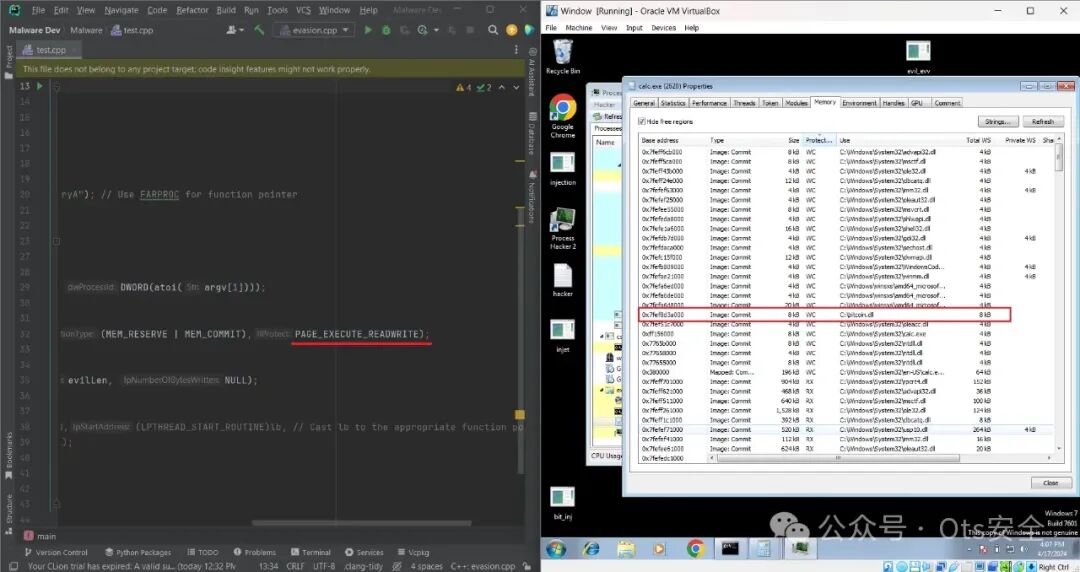Switch to the Modules tab
The height and width of the screenshot is (572, 1080).
pos(796,103)
